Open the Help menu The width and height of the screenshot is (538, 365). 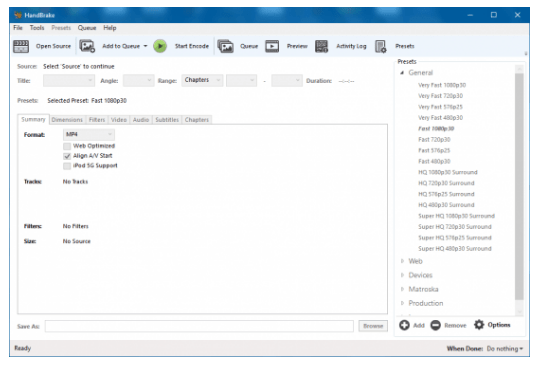(x=110, y=28)
